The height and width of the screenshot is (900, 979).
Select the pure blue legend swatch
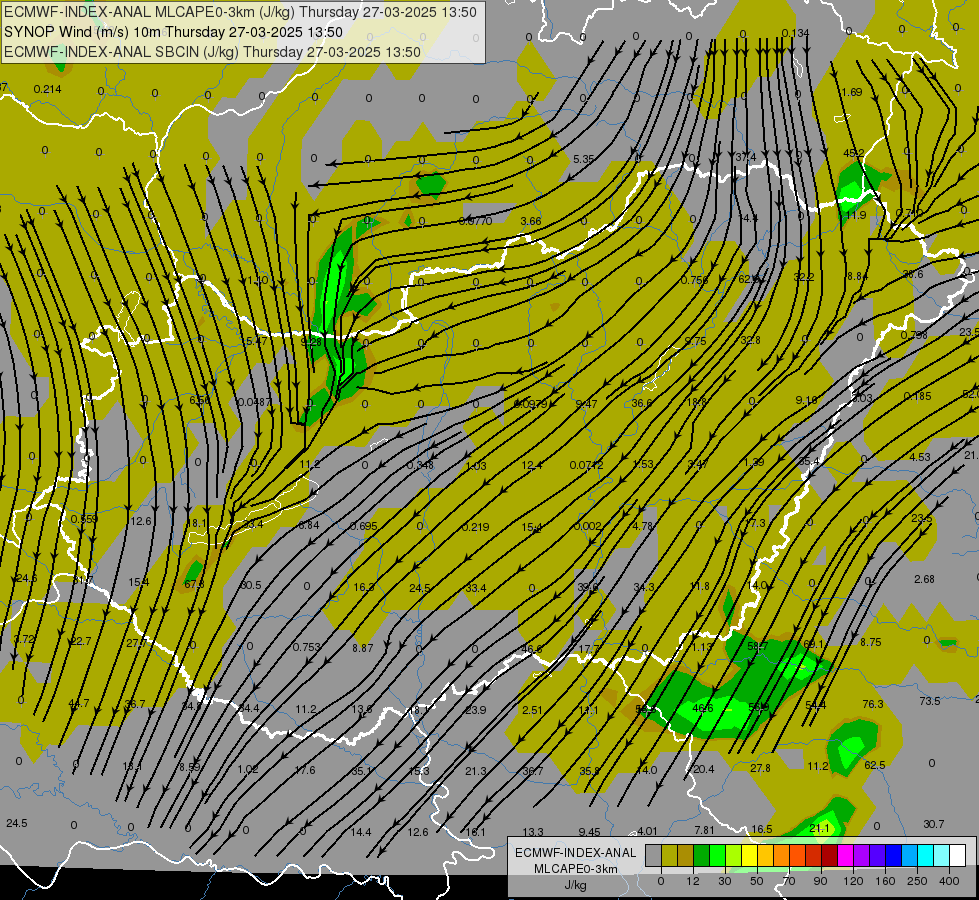point(893,855)
